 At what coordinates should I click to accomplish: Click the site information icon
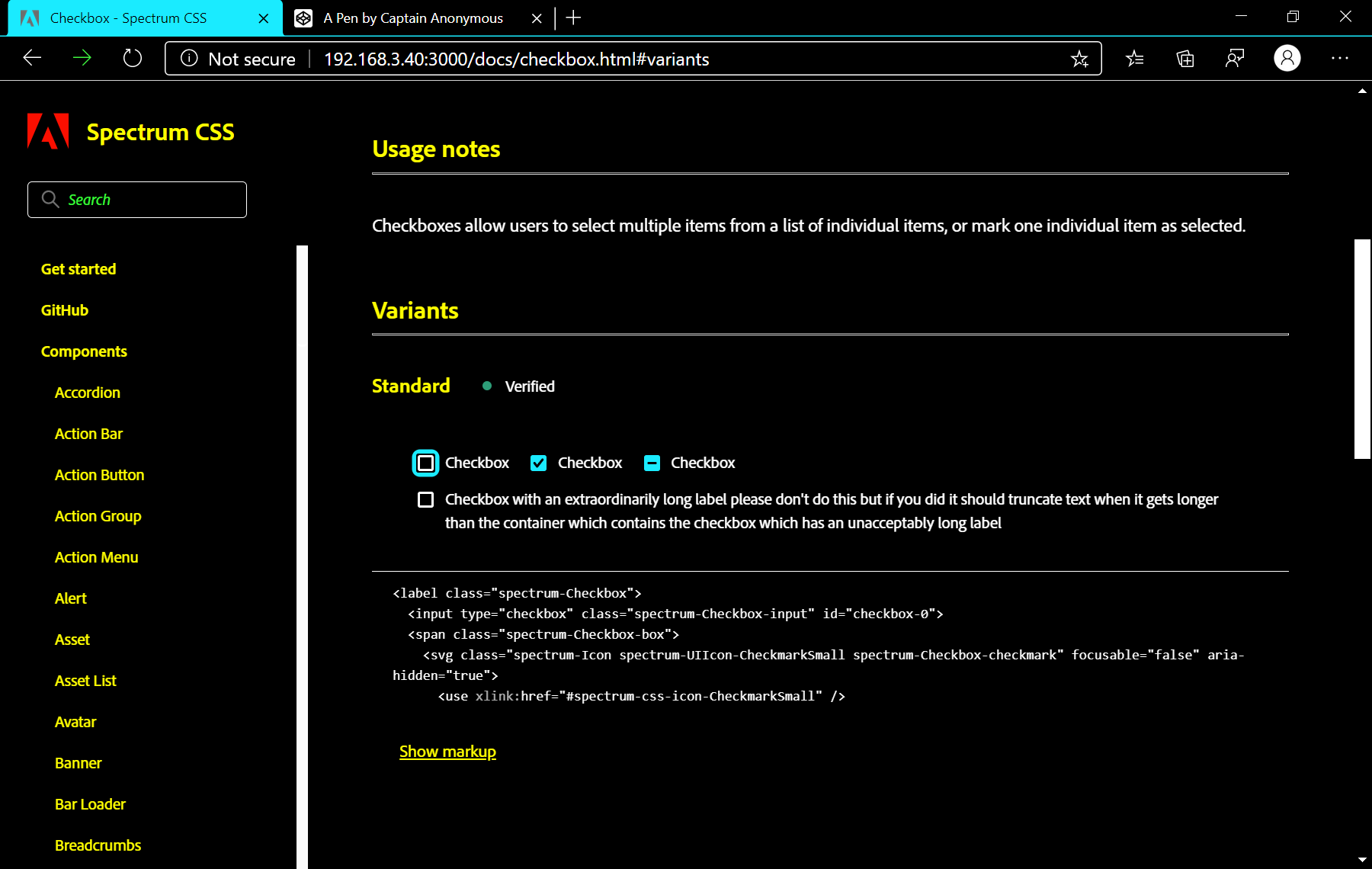pyautogui.click(x=189, y=59)
